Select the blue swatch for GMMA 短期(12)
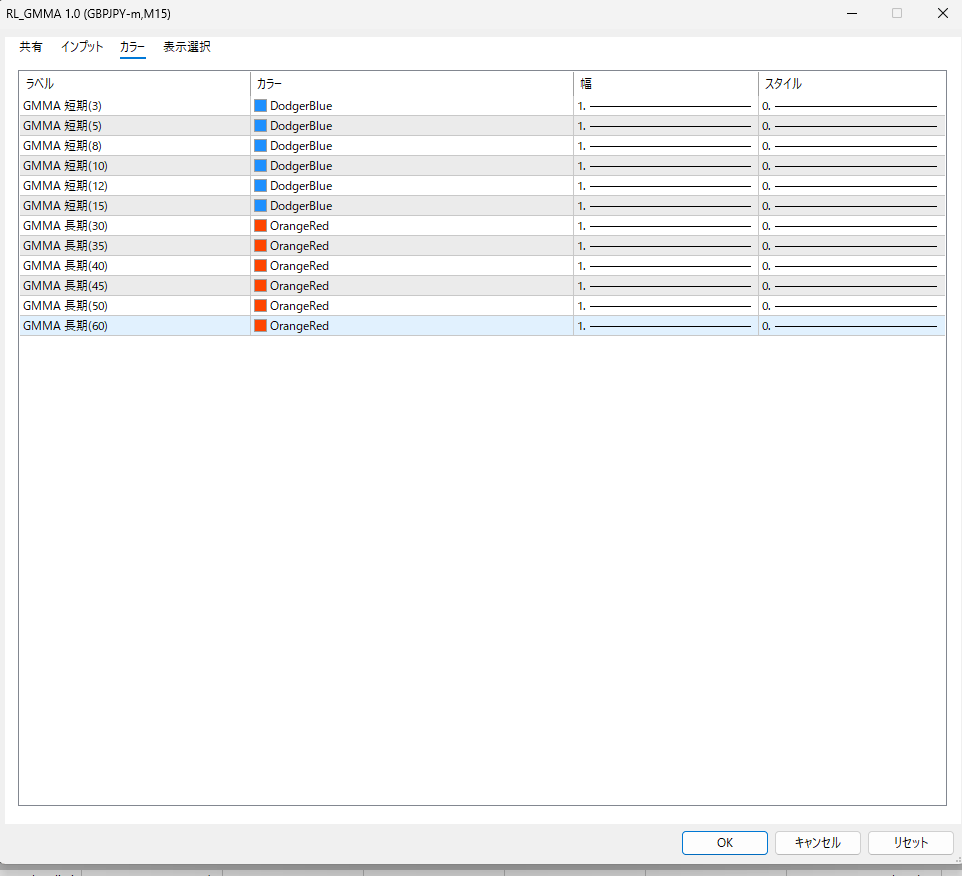Screen dimensions: 962x876 261,185
